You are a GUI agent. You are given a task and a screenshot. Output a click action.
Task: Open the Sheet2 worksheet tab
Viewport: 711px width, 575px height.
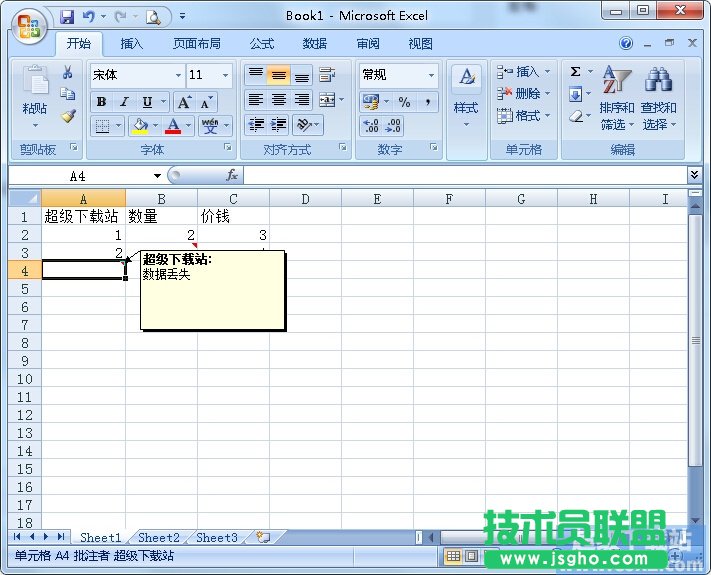pyautogui.click(x=159, y=538)
